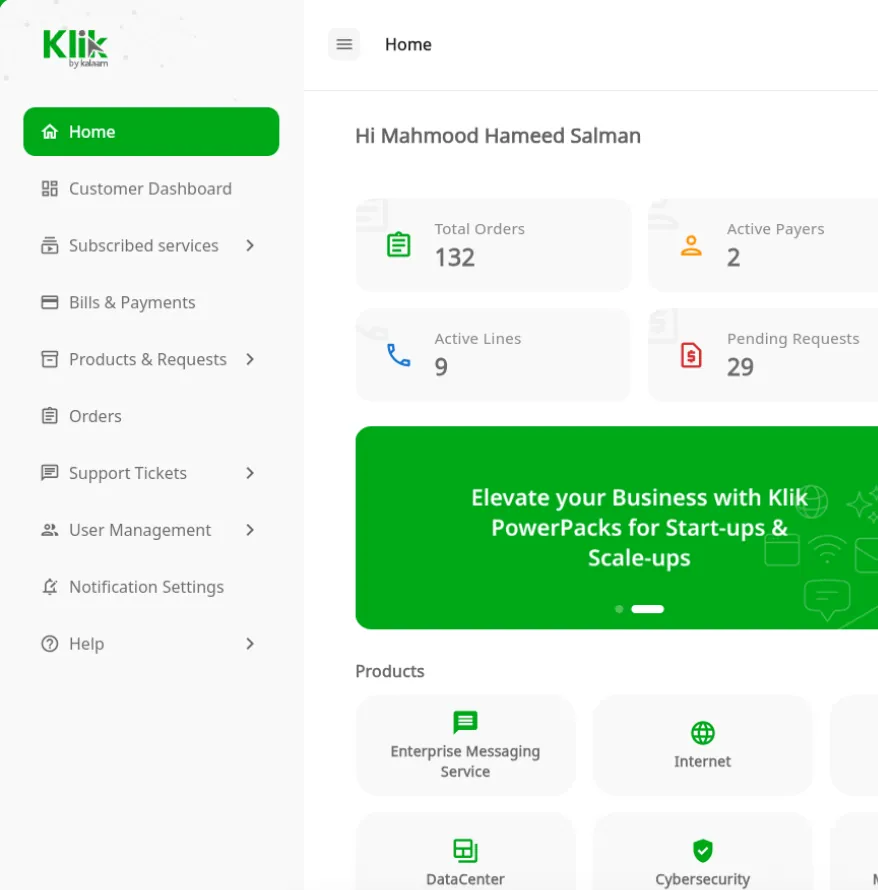The height and width of the screenshot is (890, 878).
Task: Click the Help question mark icon
Action: tap(49, 644)
